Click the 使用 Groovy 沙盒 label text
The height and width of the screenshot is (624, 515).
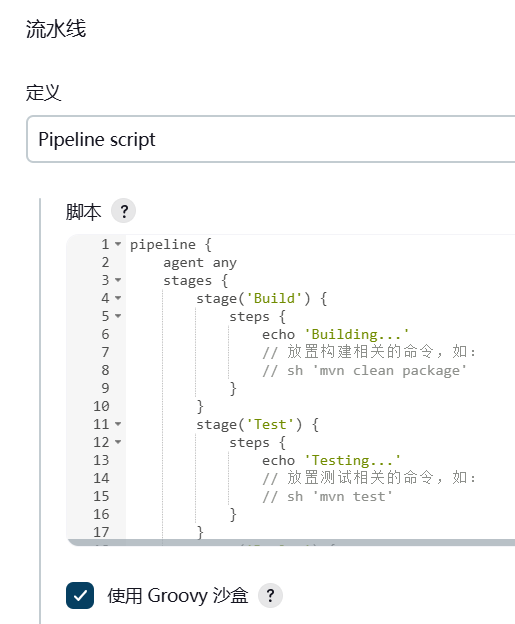[x=178, y=596]
